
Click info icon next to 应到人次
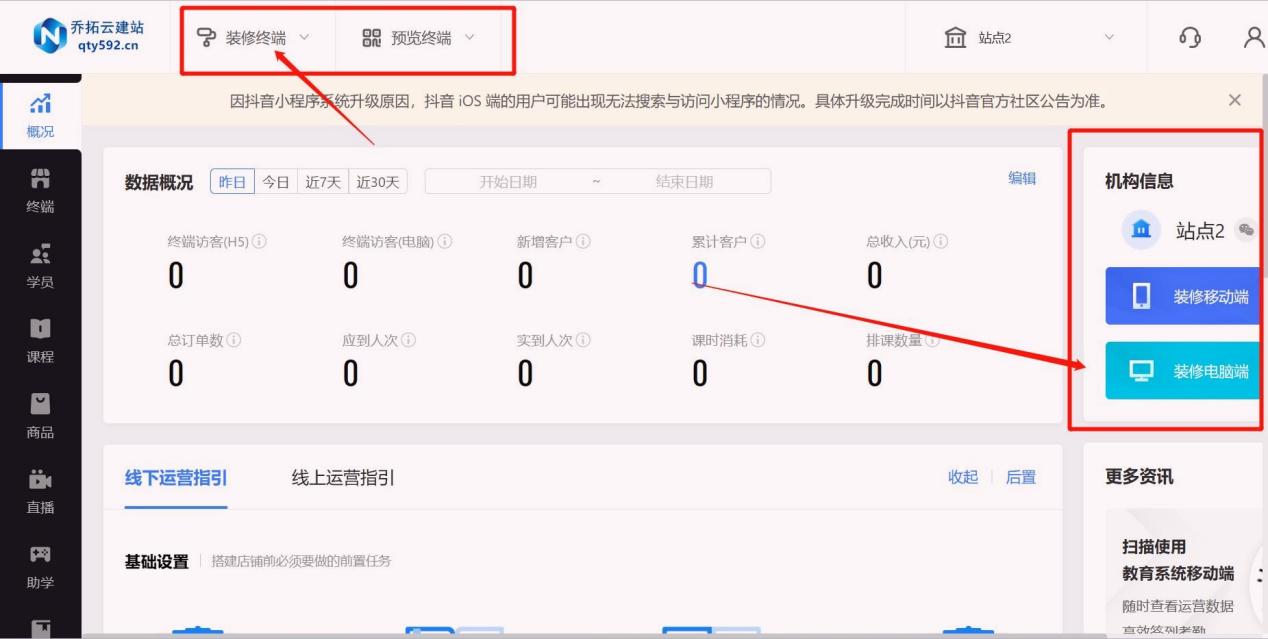pos(408,340)
